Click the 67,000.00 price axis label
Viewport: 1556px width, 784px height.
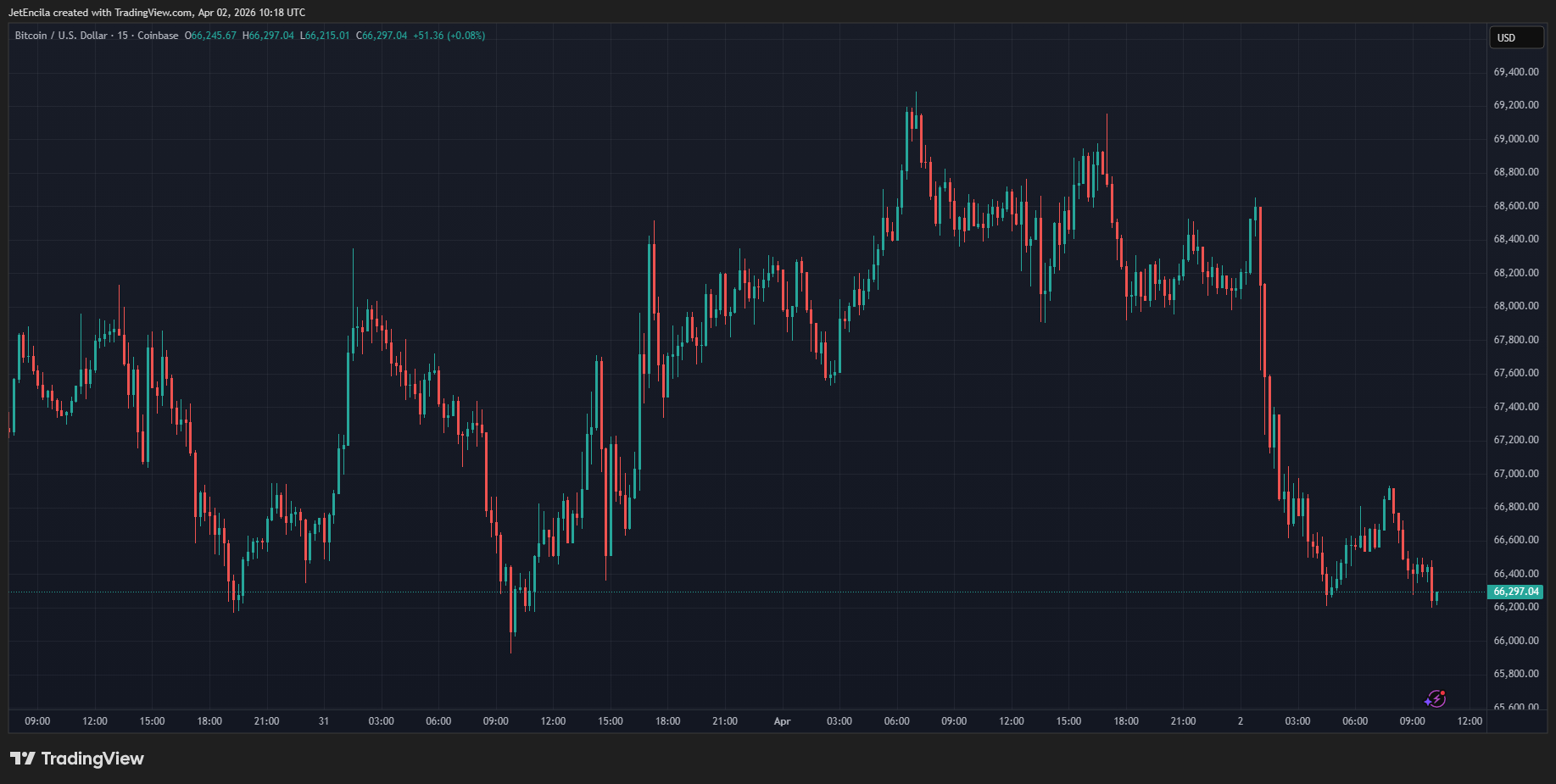click(x=1515, y=474)
